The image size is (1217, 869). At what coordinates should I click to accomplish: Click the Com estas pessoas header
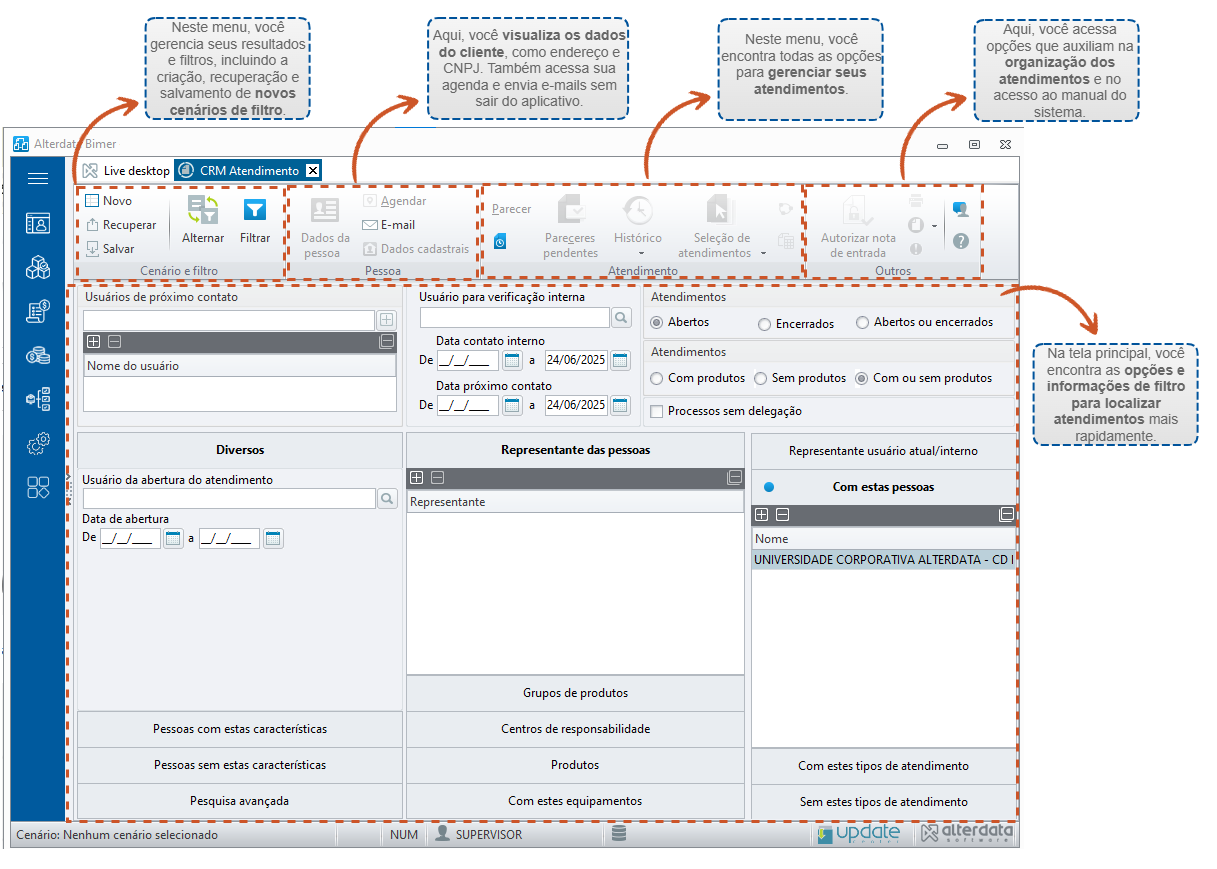pyautogui.click(x=884, y=487)
